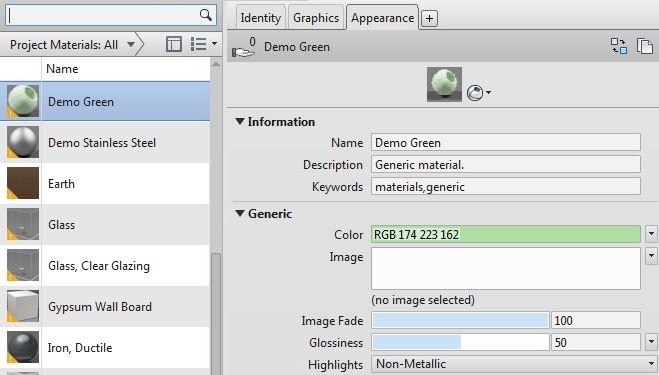Click the Name column header
The image size is (659, 375).
[126, 69]
